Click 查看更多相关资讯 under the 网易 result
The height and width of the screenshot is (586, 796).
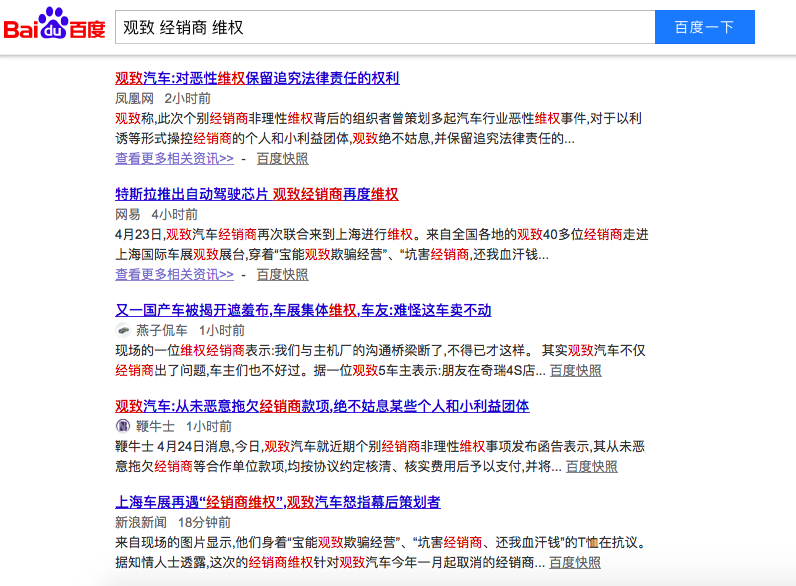[175, 274]
